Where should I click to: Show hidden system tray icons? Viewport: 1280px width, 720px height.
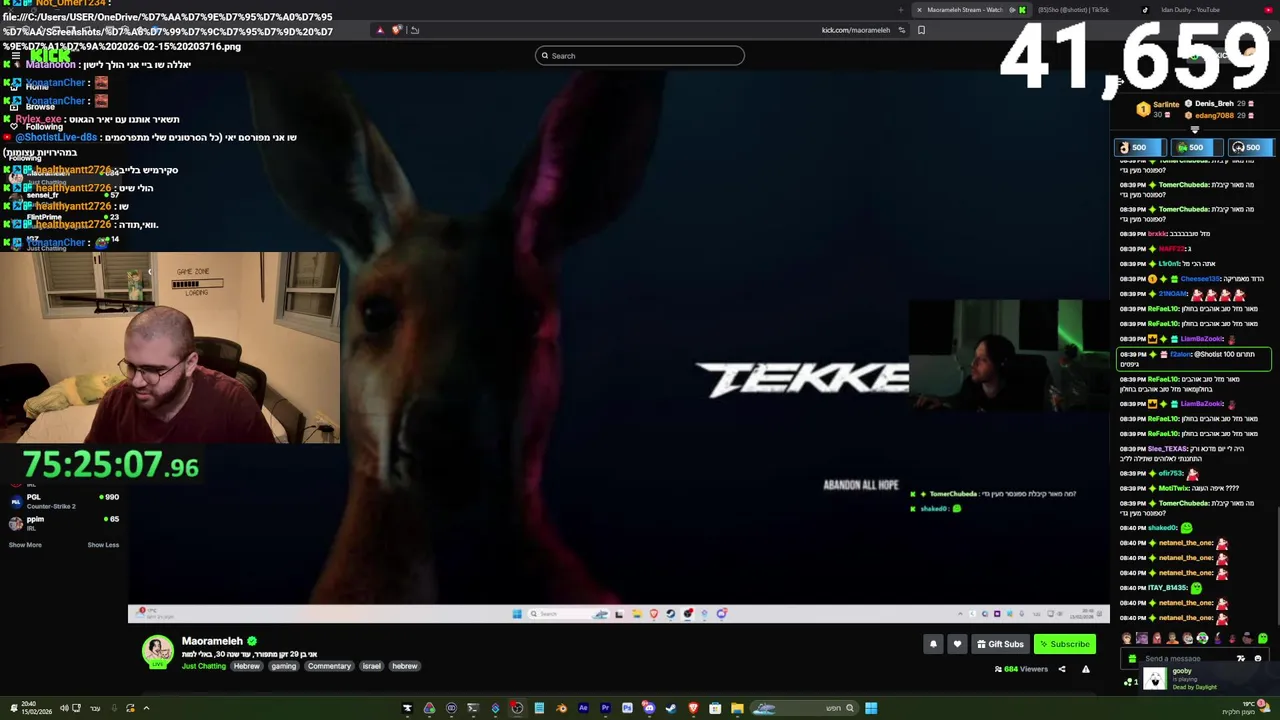pyautogui.click(x=146, y=708)
